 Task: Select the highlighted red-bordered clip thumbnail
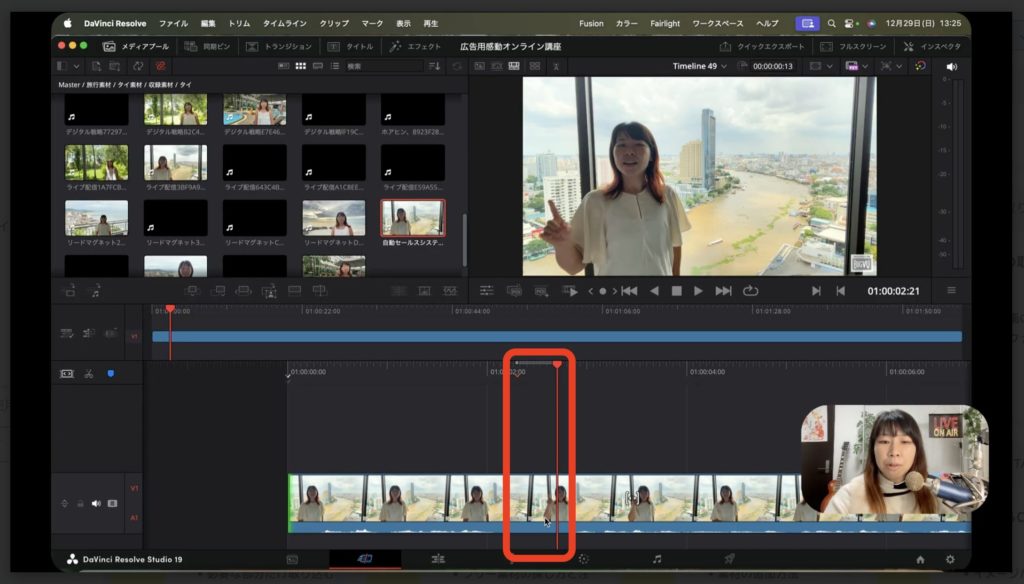point(413,218)
